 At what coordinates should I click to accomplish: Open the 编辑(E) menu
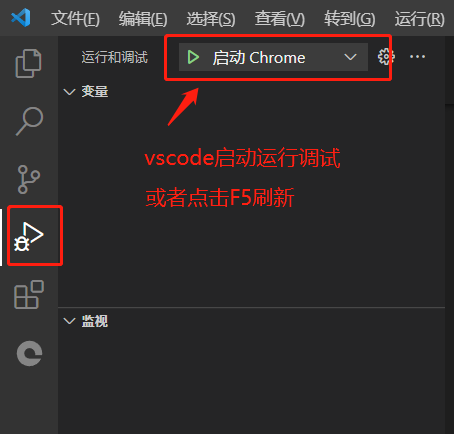pyautogui.click(x=143, y=18)
